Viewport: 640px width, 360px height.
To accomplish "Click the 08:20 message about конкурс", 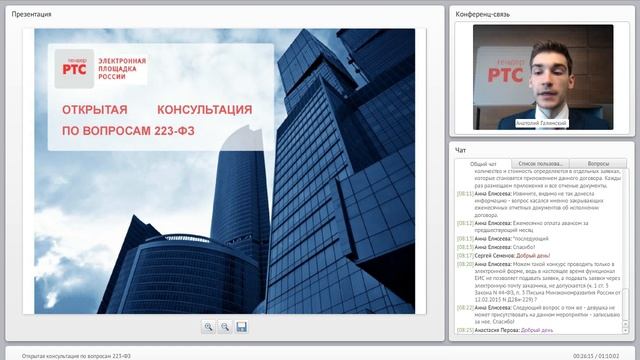I will (x=539, y=282).
